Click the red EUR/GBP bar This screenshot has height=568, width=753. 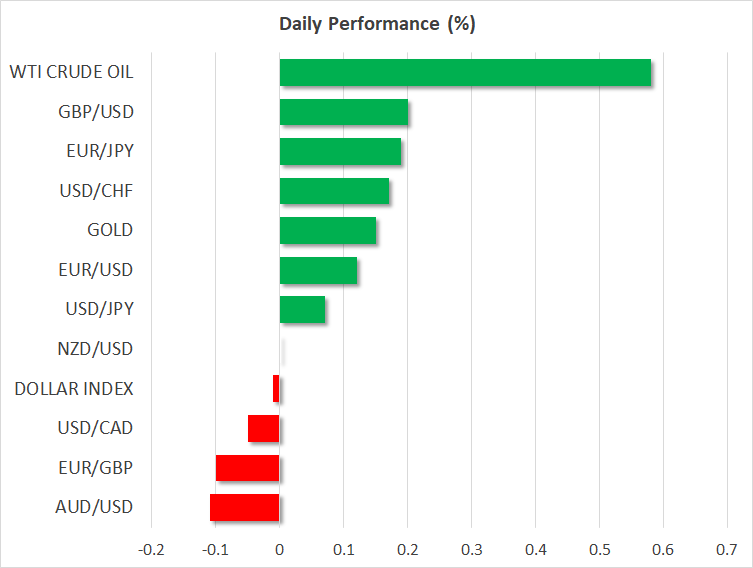point(248,468)
